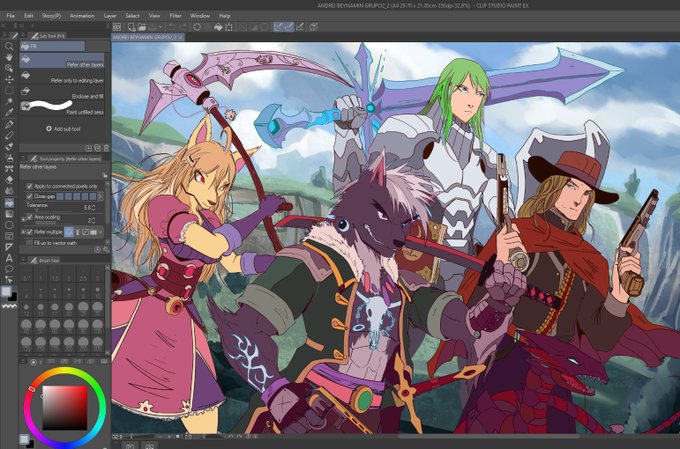Select the Pen tool

pyautogui.click(x=9, y=125)
